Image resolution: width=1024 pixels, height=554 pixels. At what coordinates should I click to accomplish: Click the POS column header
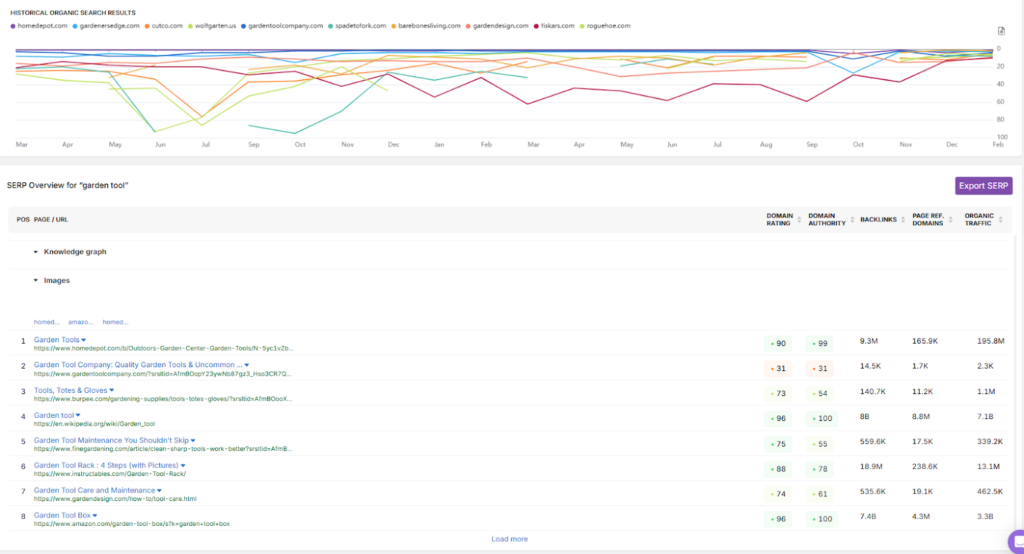[23, 220]
